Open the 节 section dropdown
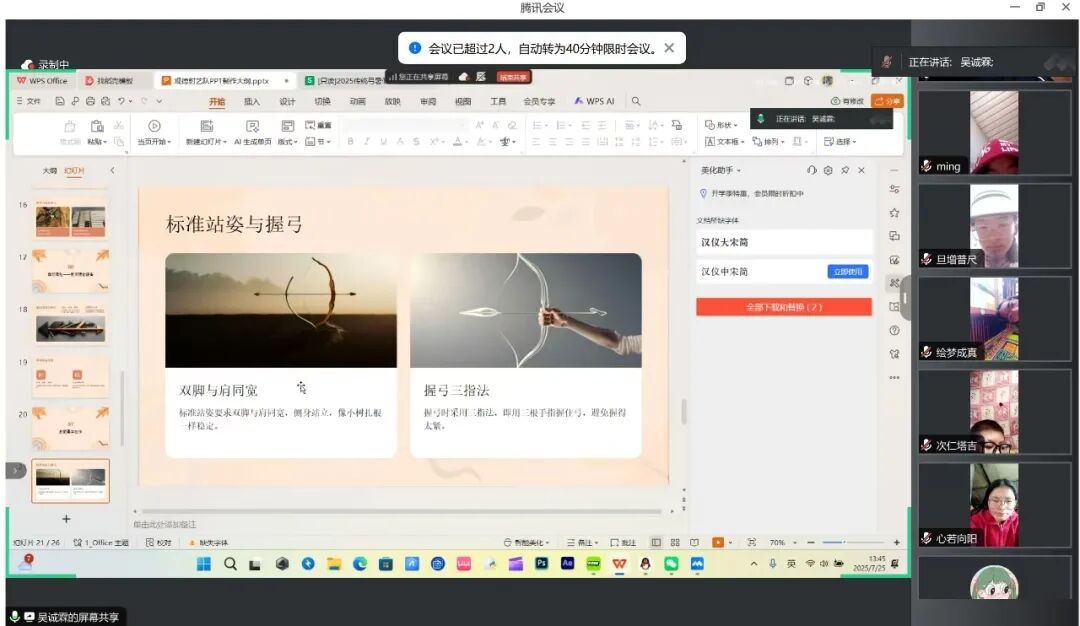The height and width of the screenshot is (626, 1080). point(318,141)
